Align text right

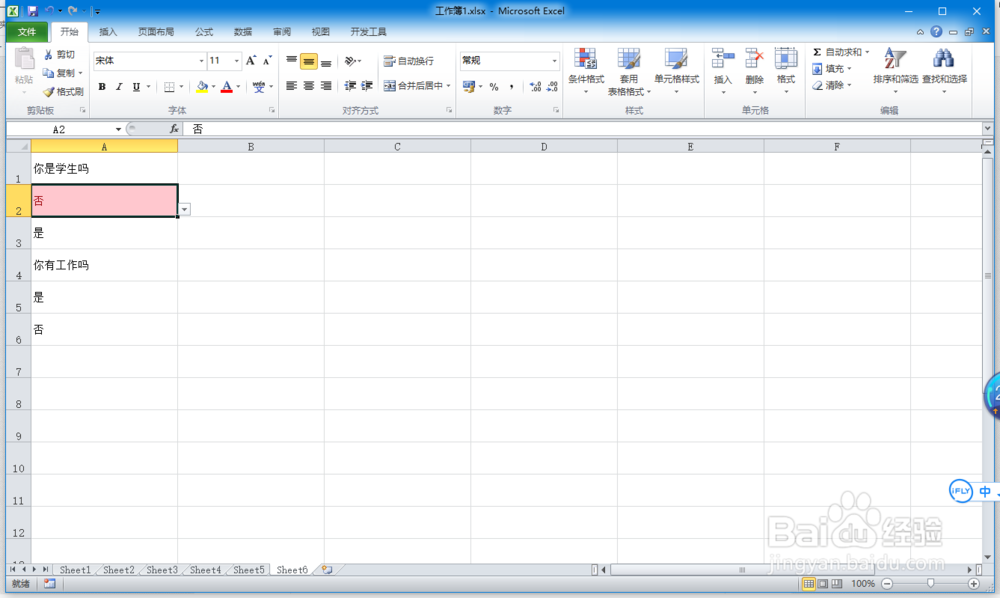coord(326,86)
